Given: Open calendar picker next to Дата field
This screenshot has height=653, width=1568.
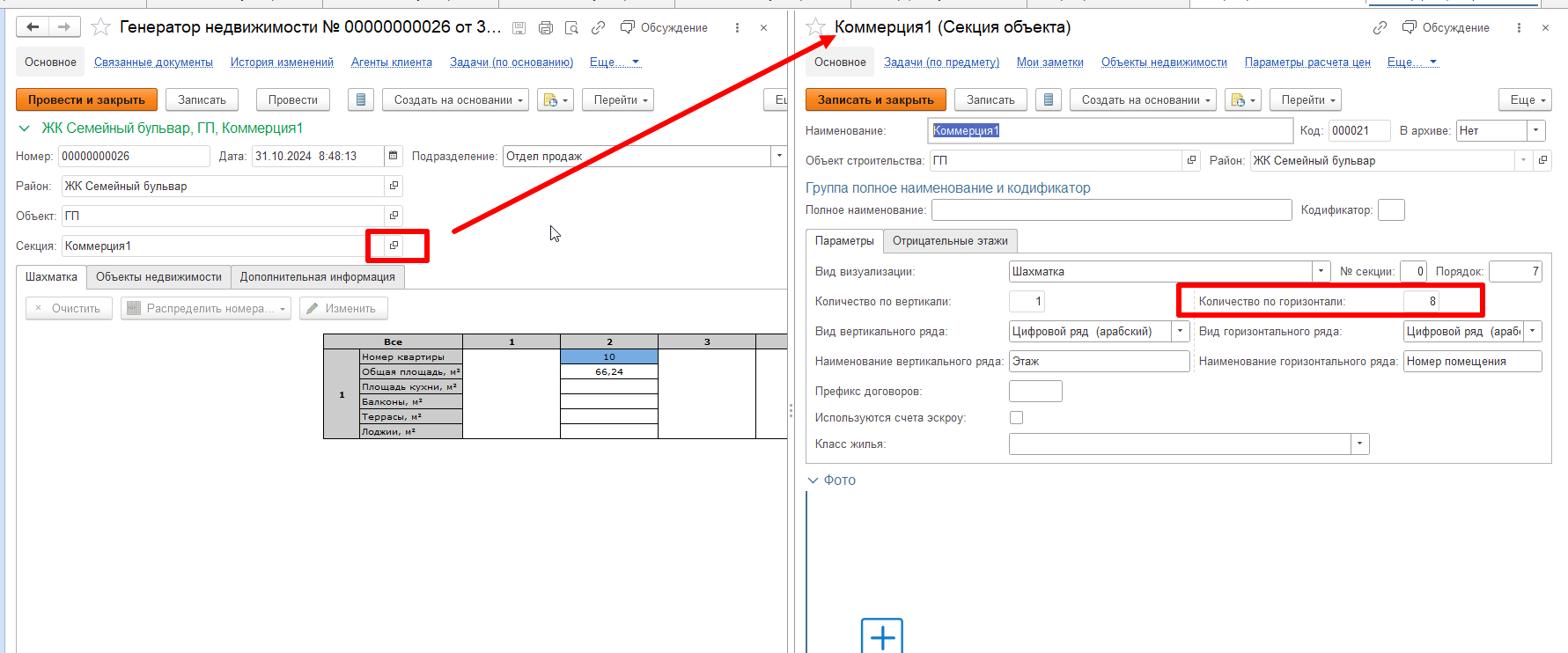Looking at the screenshot, I should pyautogui.click(x=394, y=156).
